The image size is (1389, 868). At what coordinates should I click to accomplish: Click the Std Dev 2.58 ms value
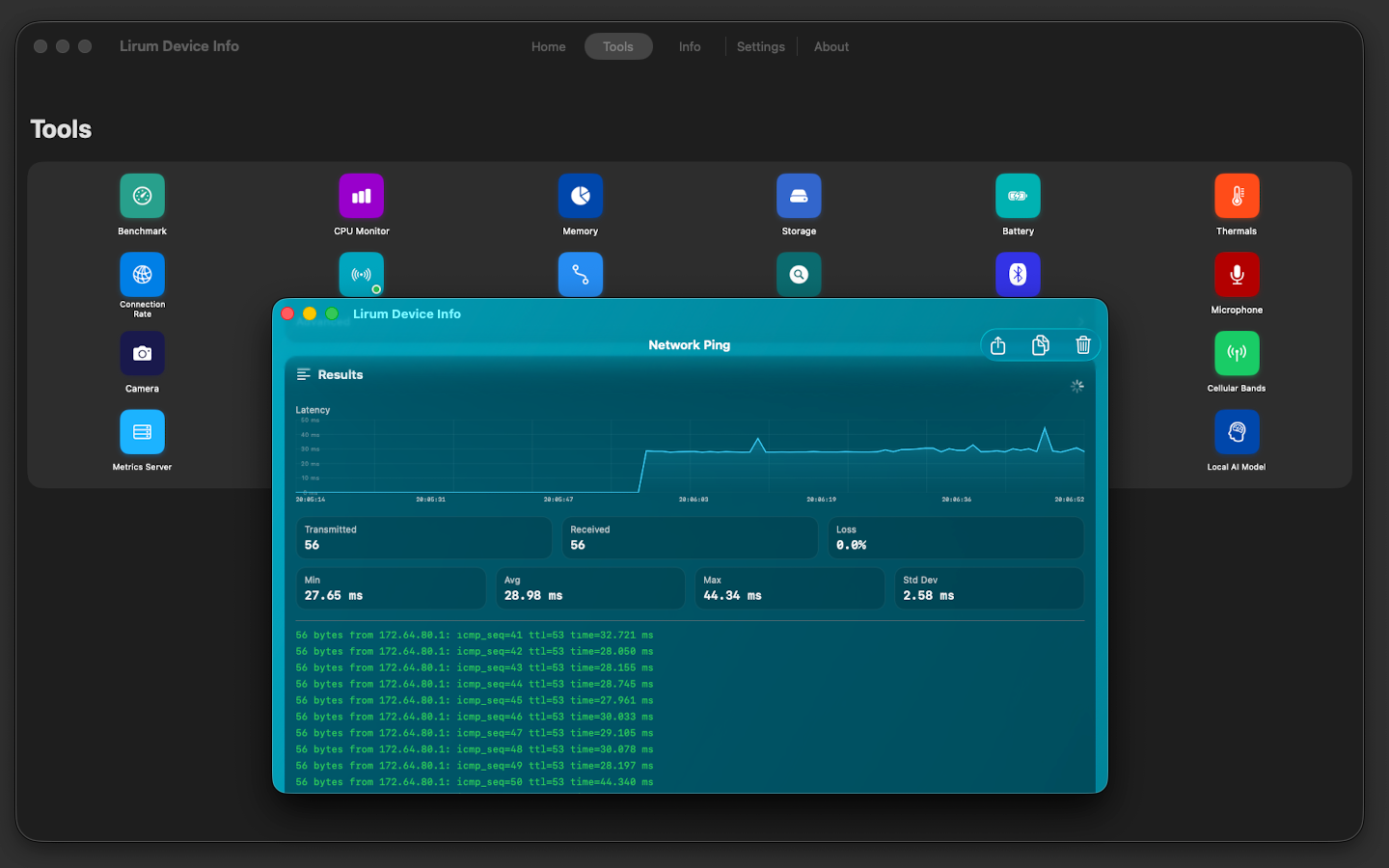(929, 596)
